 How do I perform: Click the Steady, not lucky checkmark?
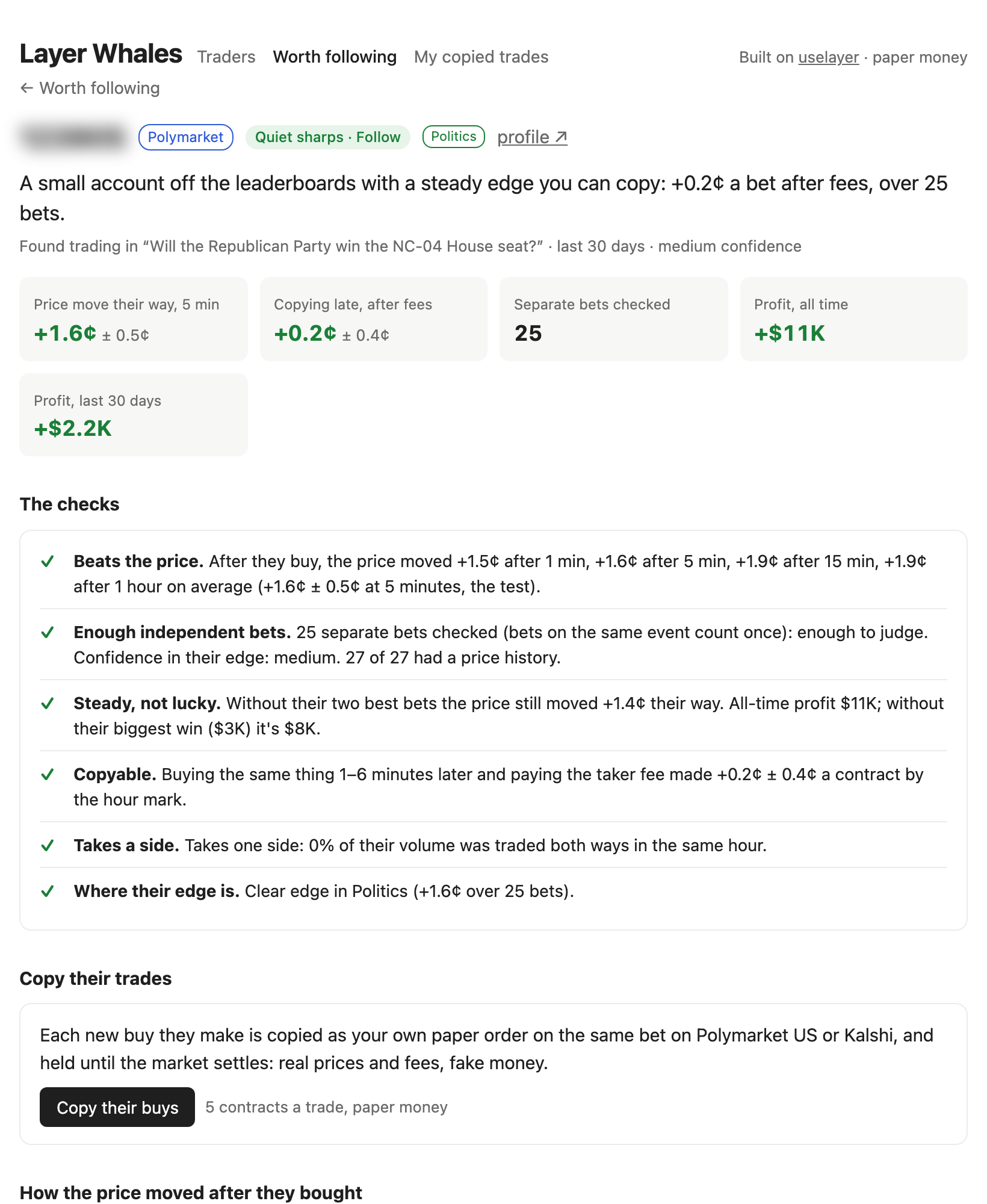48,704
